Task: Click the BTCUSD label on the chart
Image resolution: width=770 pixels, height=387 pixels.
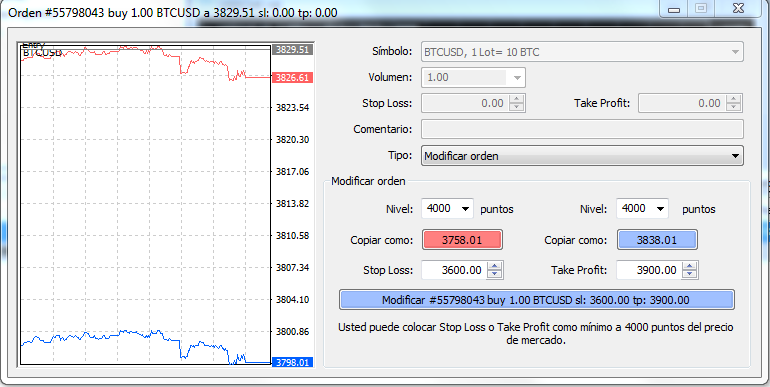Action: 42,53
